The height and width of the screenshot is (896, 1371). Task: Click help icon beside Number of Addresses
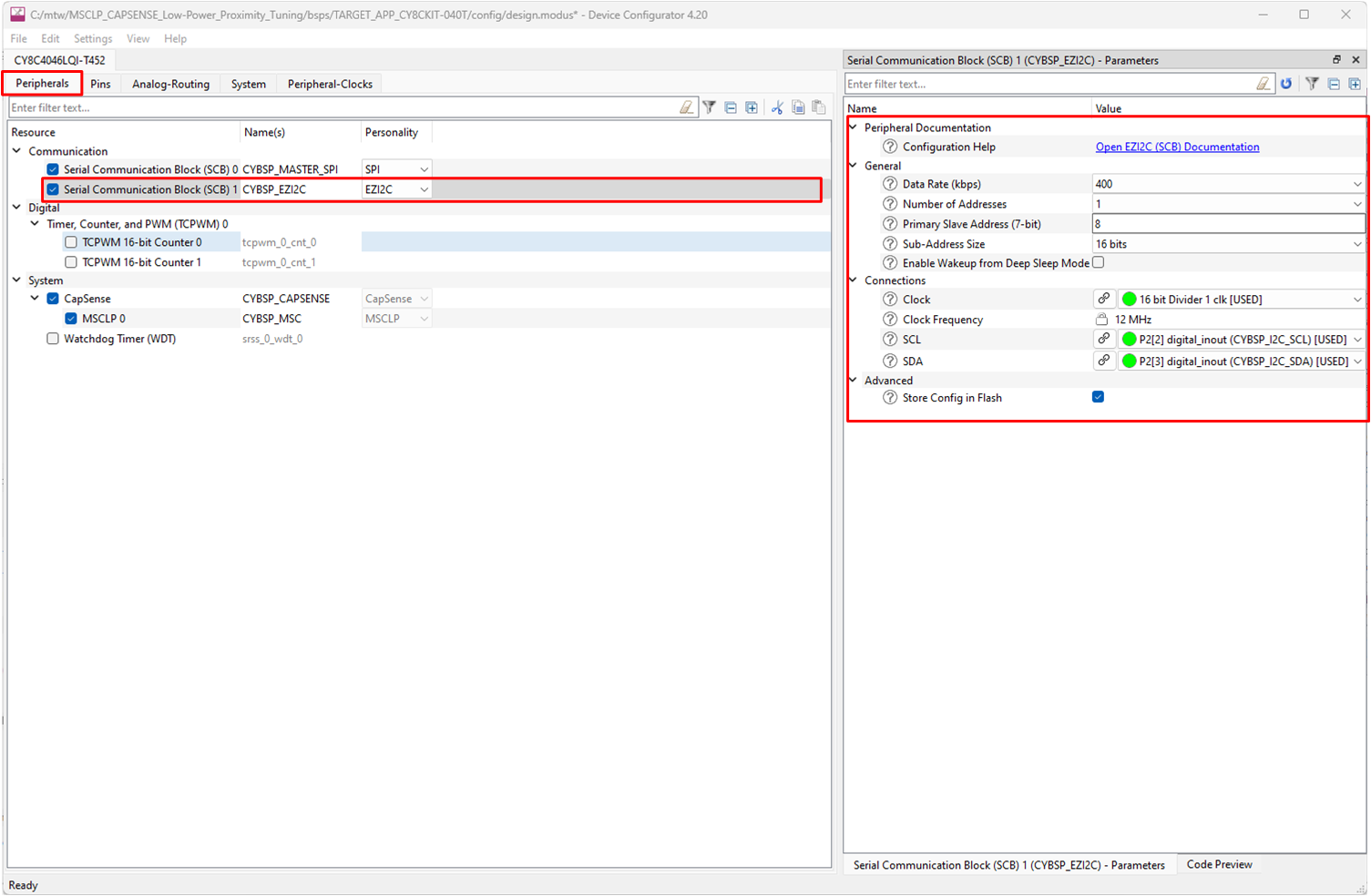890,204
